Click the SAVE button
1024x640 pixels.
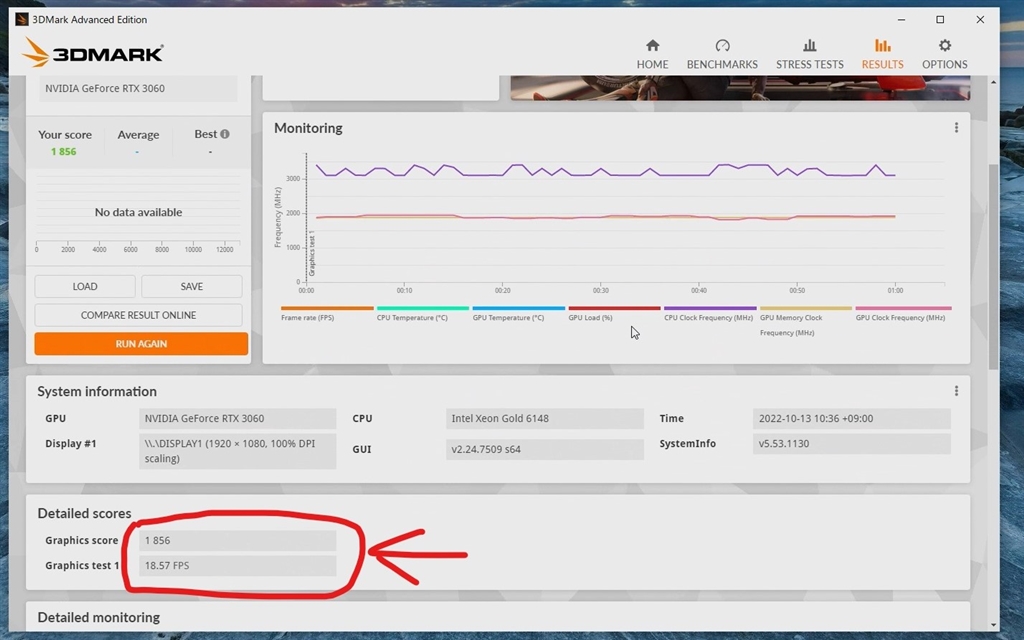[x=191, y=286]
